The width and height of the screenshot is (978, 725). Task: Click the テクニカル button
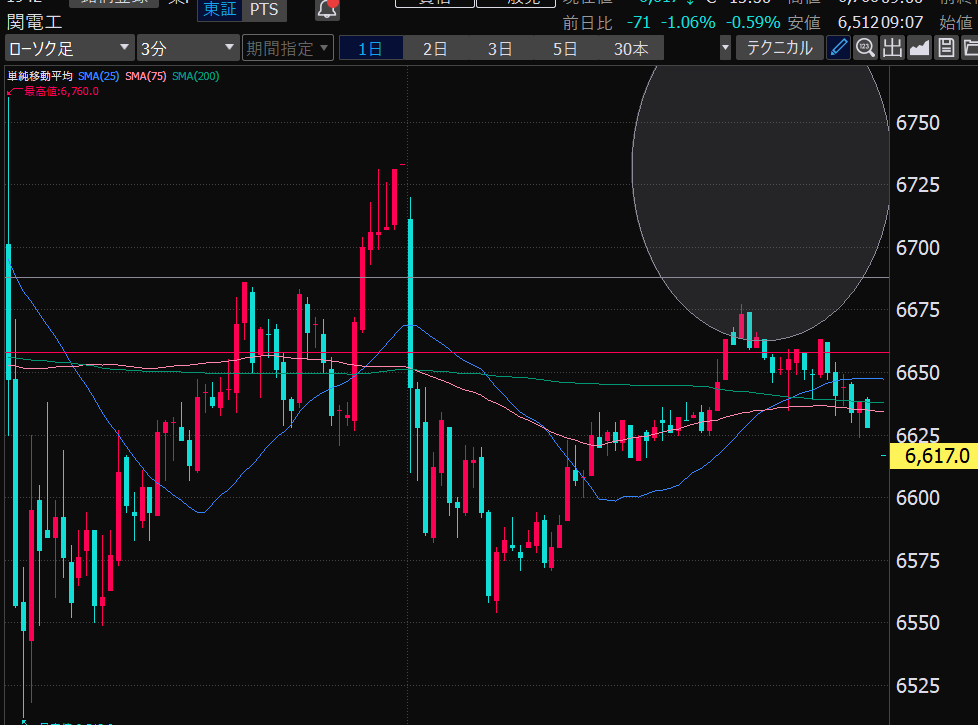click(780, 48)
